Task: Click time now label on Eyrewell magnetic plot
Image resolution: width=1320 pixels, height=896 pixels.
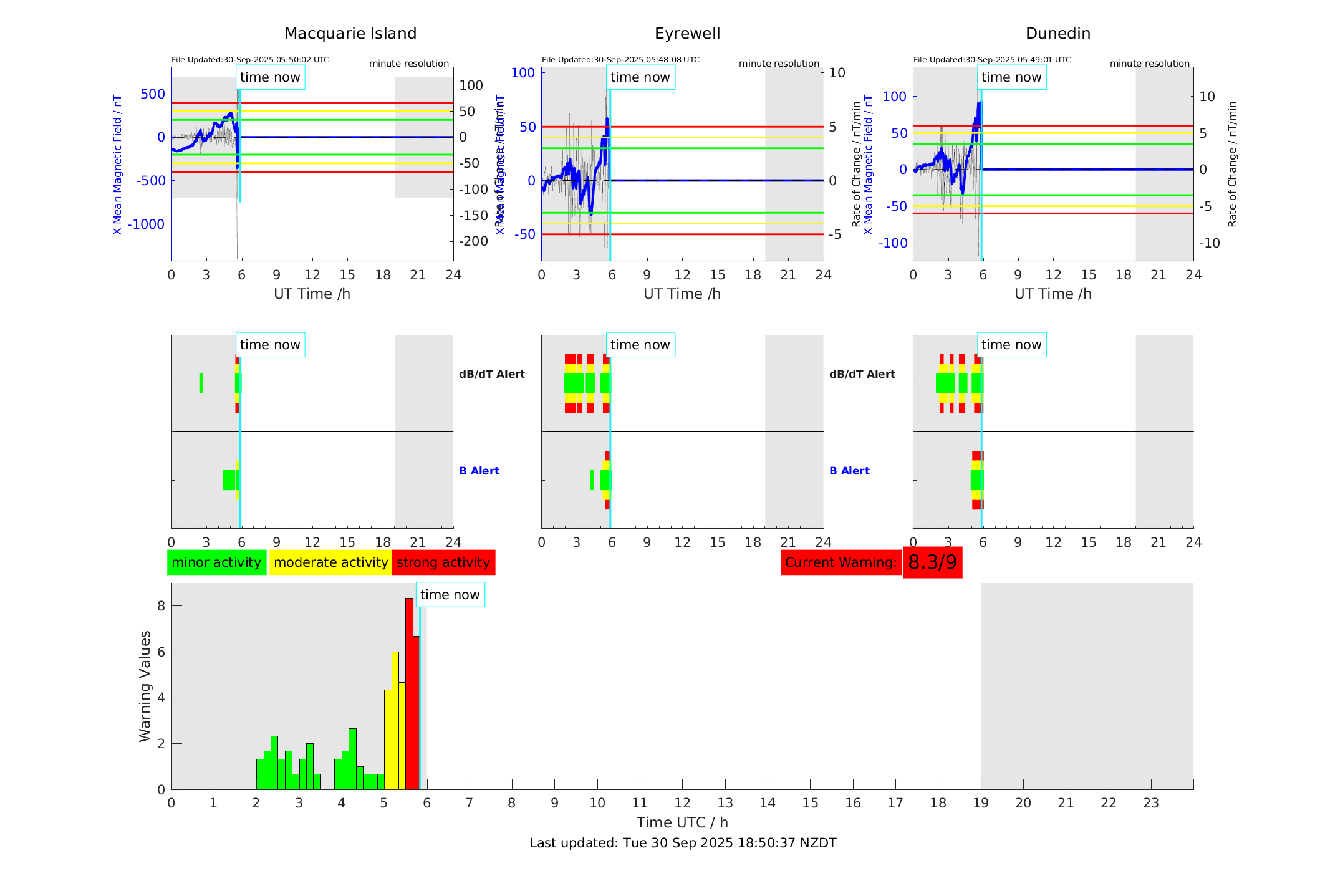Action: coord(640,77)
